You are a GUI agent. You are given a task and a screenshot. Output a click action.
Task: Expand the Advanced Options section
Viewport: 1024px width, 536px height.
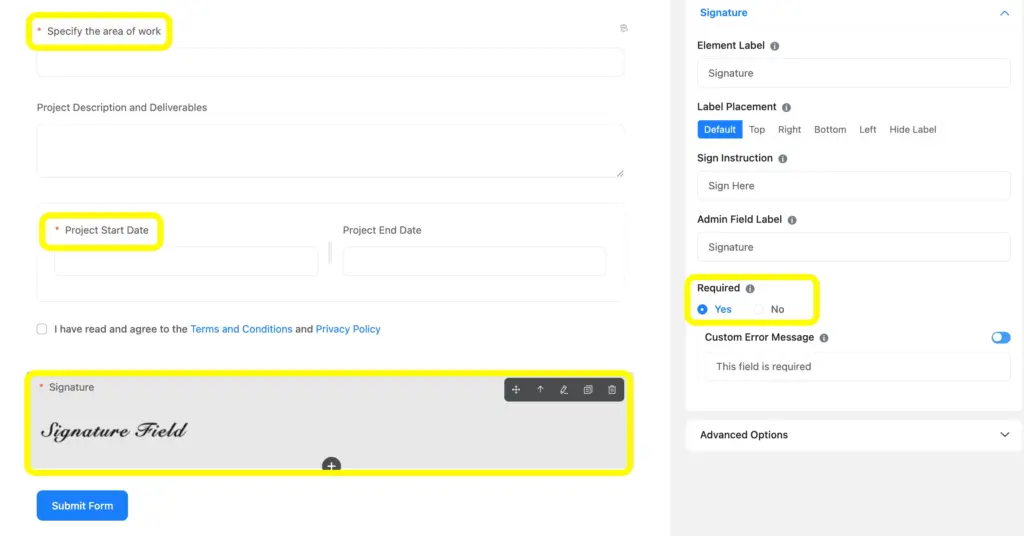pyautogui.click(x=1004, y=435)
